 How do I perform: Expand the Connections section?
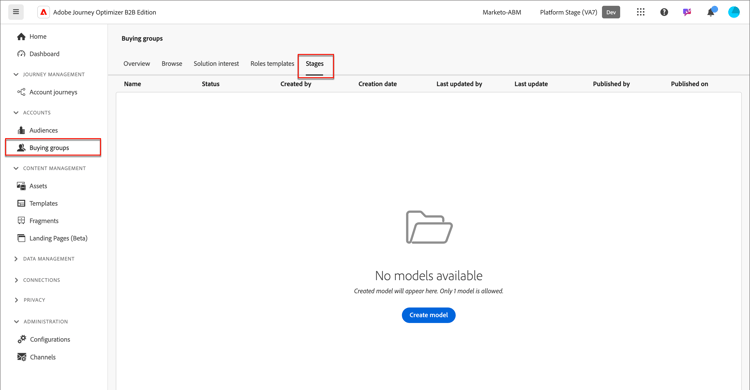pos(16,280)
